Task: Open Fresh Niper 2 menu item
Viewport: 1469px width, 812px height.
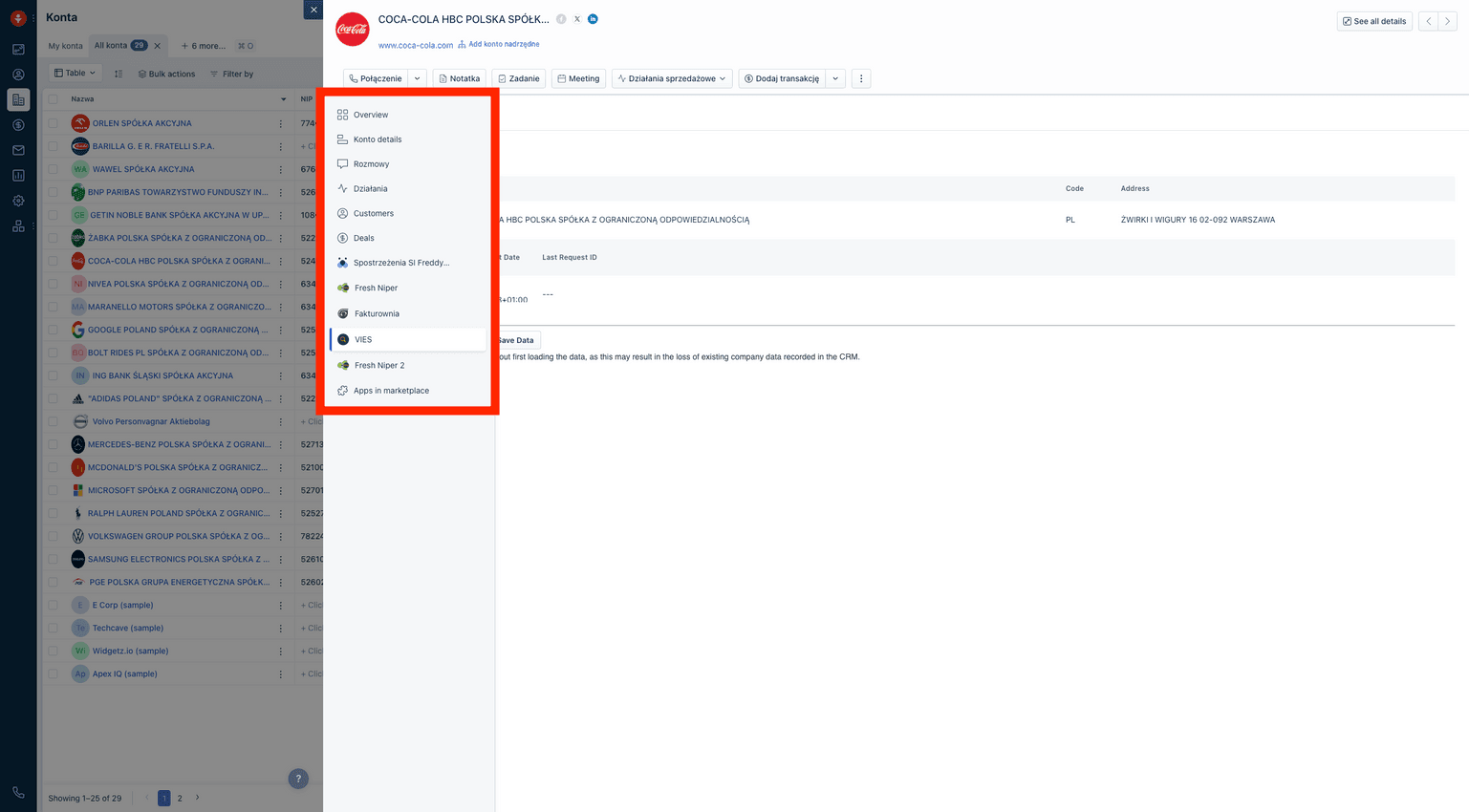Action: [408, 365]
